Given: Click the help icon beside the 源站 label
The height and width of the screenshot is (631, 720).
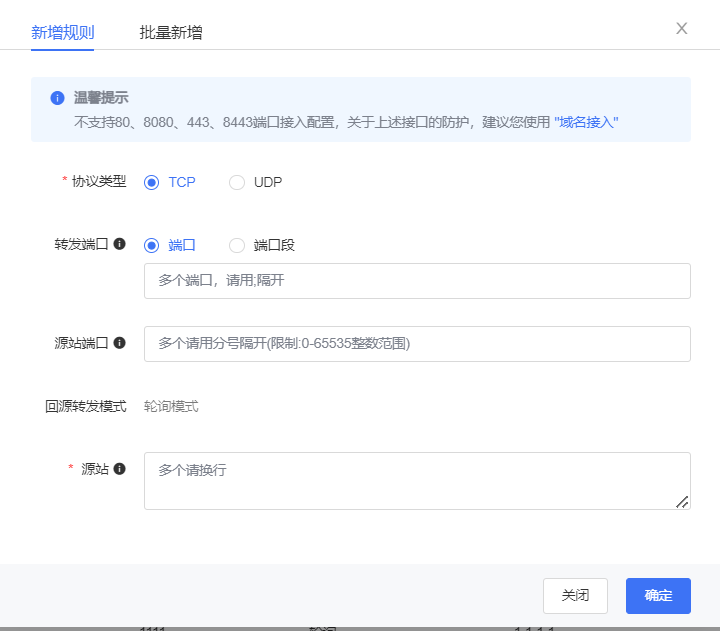Looking at the screenshot, I should tap(120, 469).
